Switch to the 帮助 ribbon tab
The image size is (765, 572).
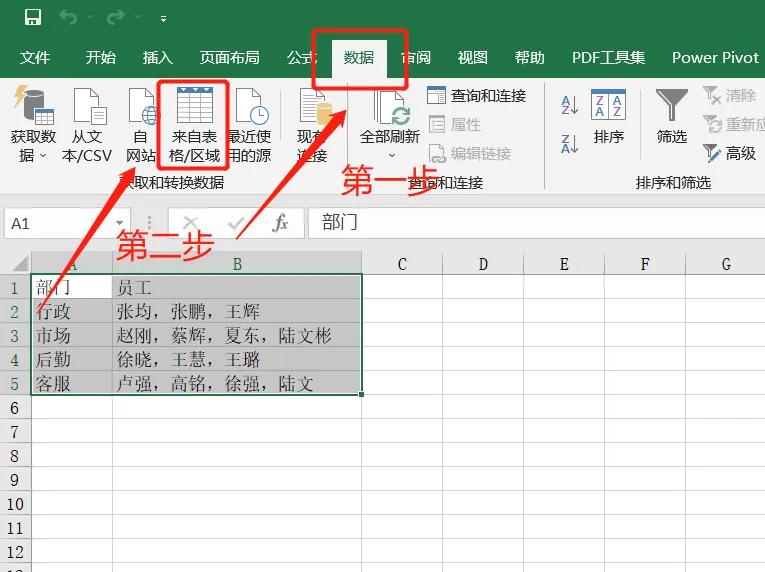click(x=529, y=58)
